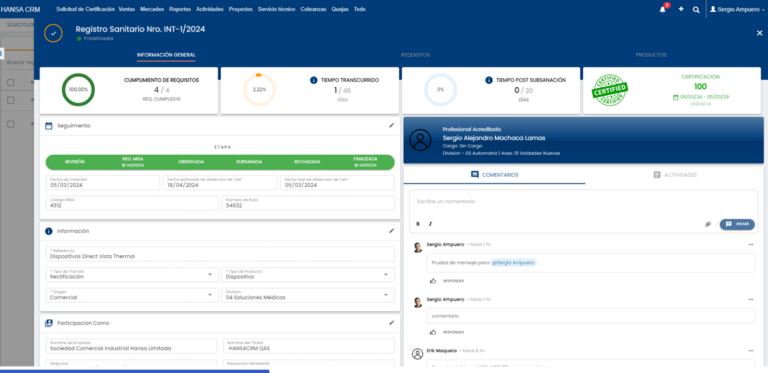Send the comment with Enviar button

737,224
